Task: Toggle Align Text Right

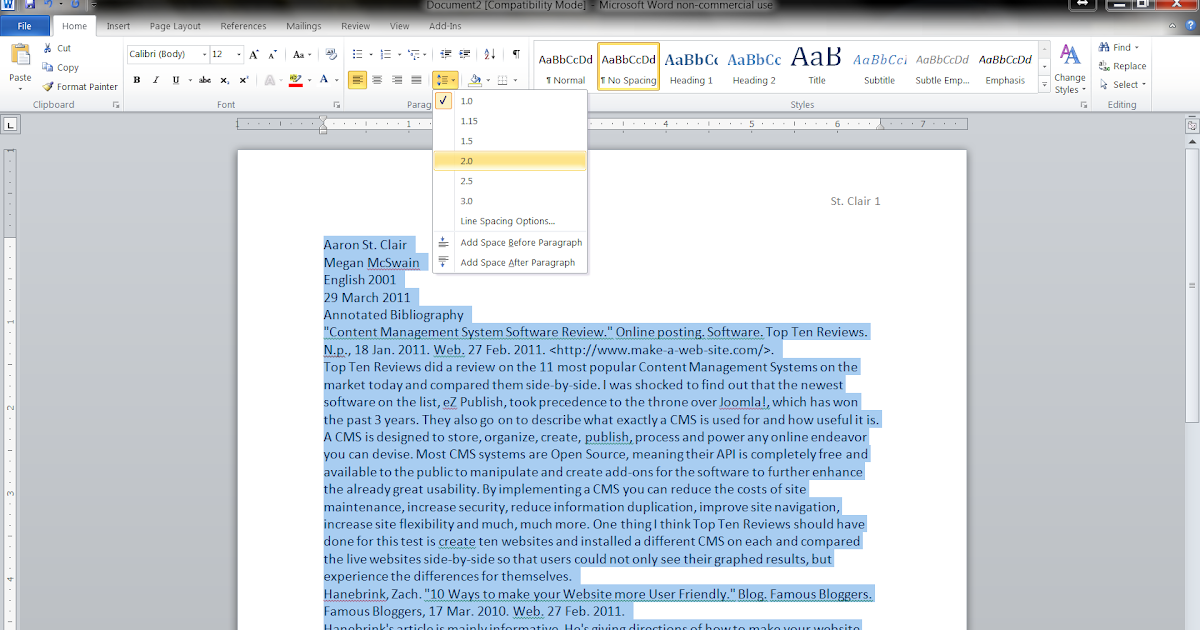Action: click(x=397, y=80)
